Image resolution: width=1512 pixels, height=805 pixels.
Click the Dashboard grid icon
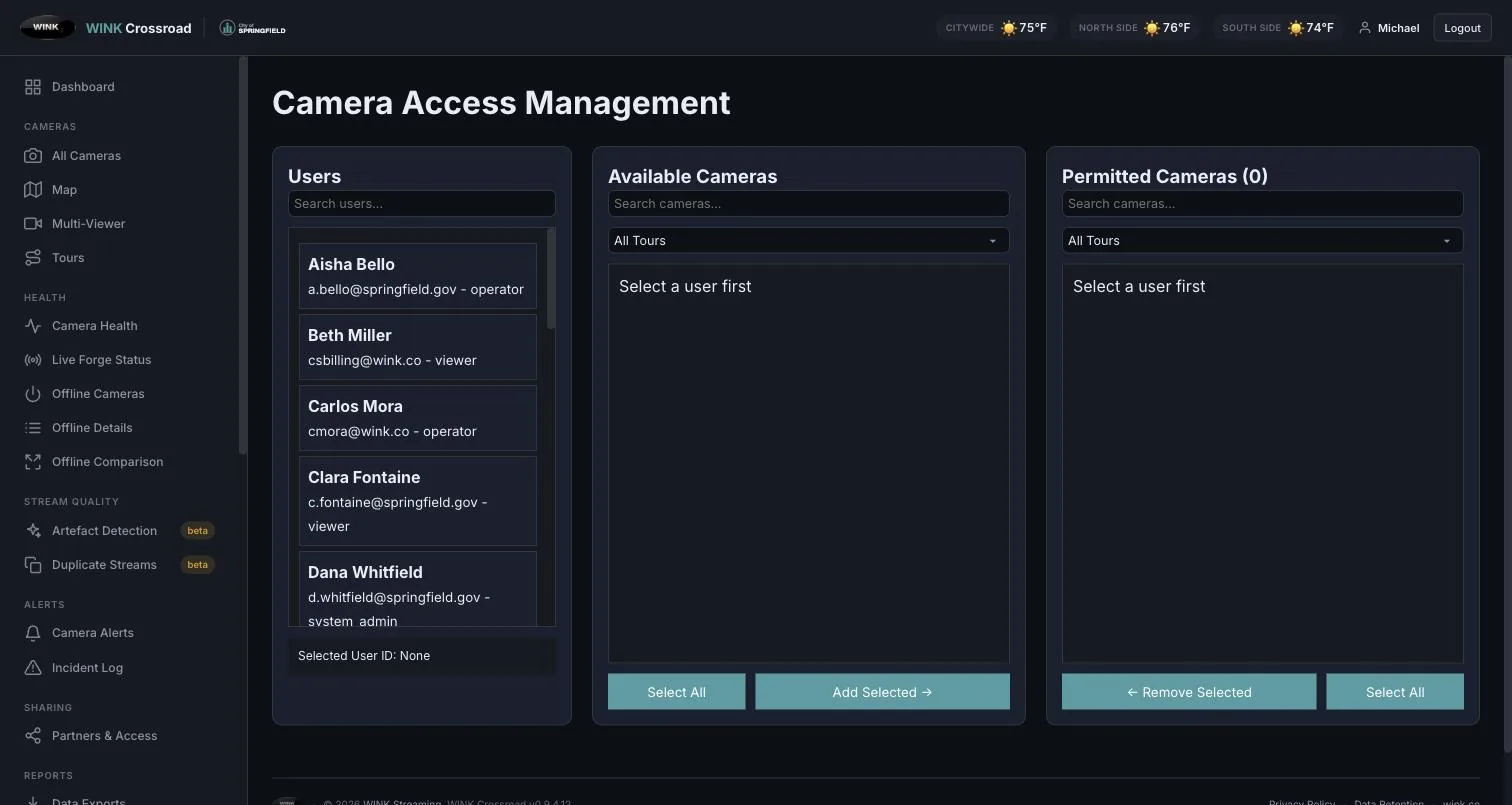[33, 87]
